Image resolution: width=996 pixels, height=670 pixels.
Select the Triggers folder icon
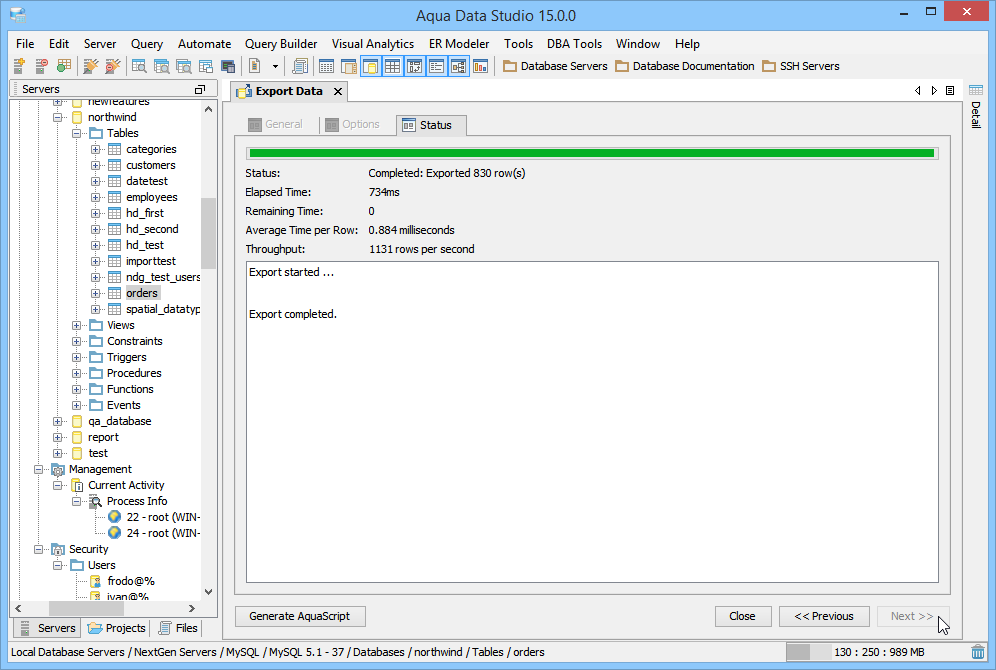[x=96, y=357]
